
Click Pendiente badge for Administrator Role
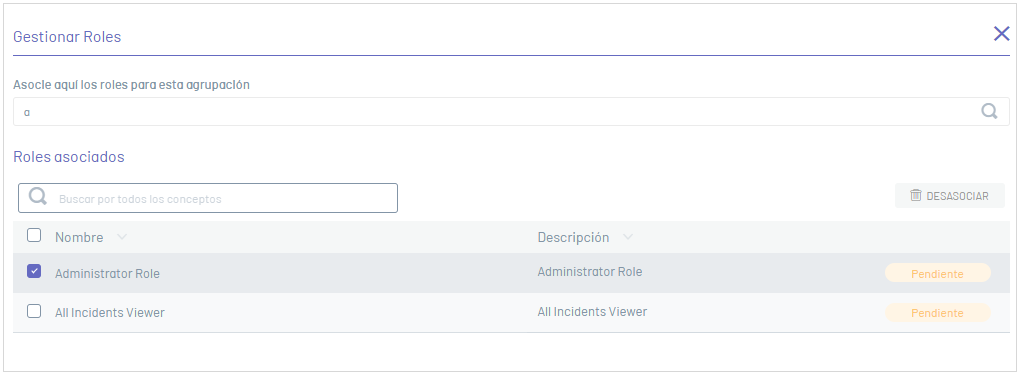coord(937,273)
